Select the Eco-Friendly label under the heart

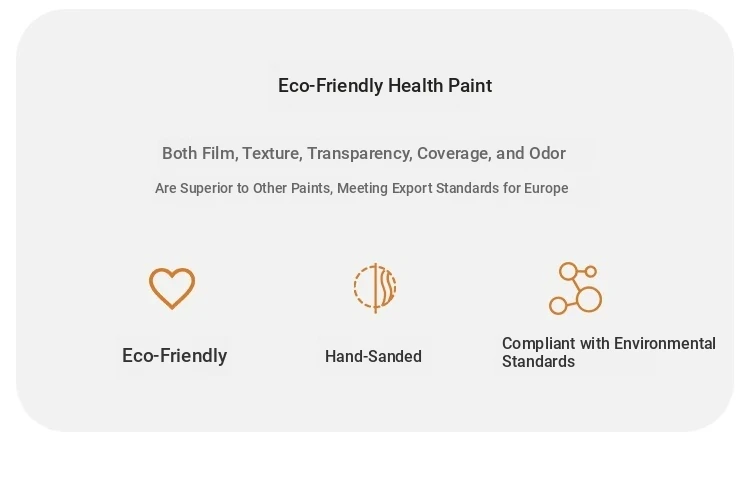coord(175,356)
